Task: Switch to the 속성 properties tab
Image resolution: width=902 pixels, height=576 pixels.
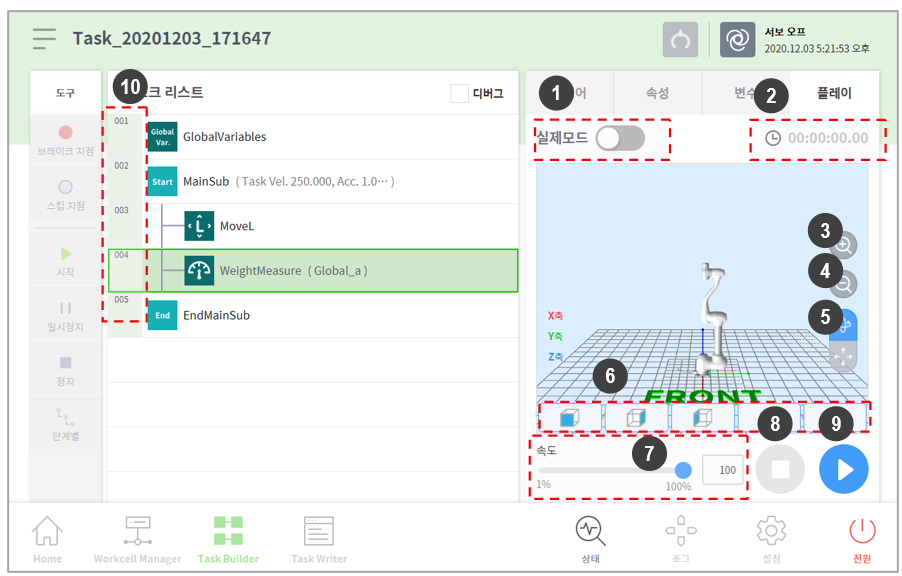Action: coord(657,93)
